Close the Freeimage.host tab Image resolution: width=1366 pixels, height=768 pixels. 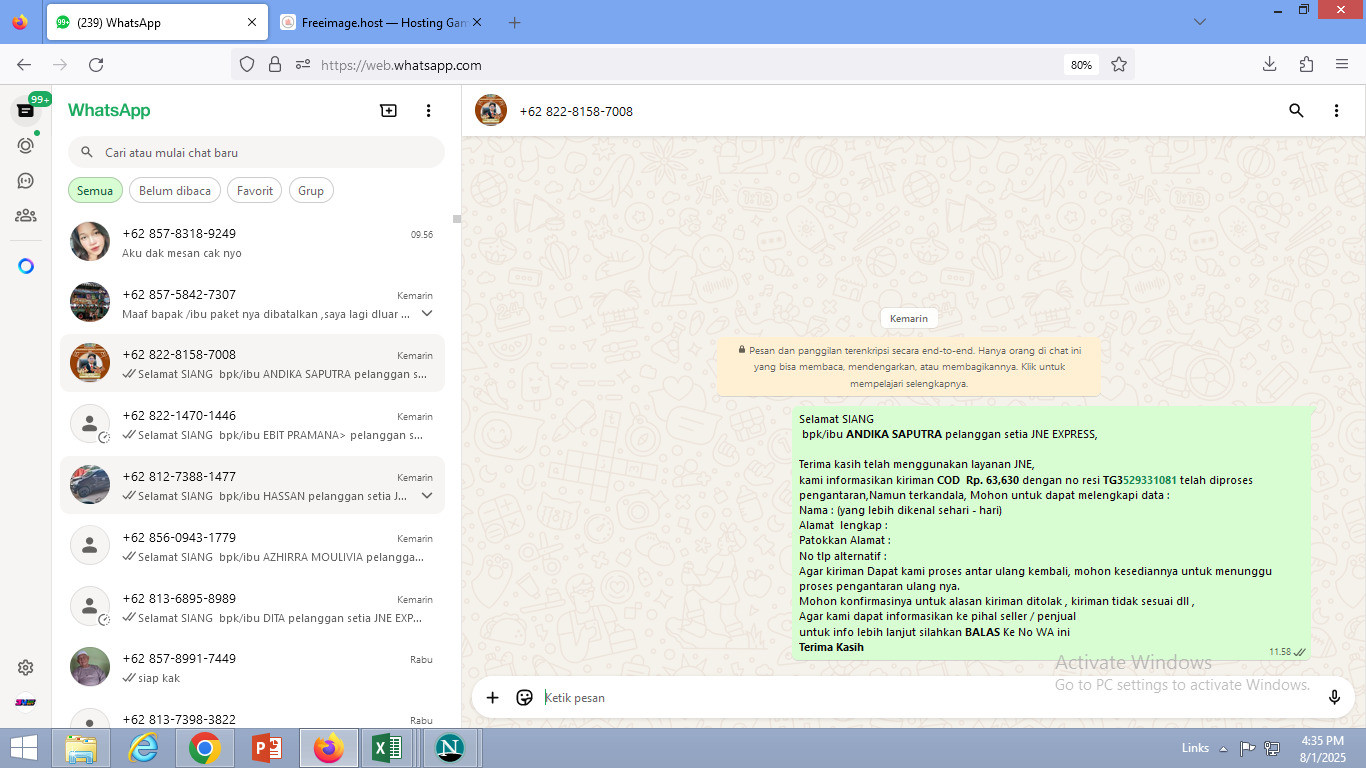click(476, 22)
